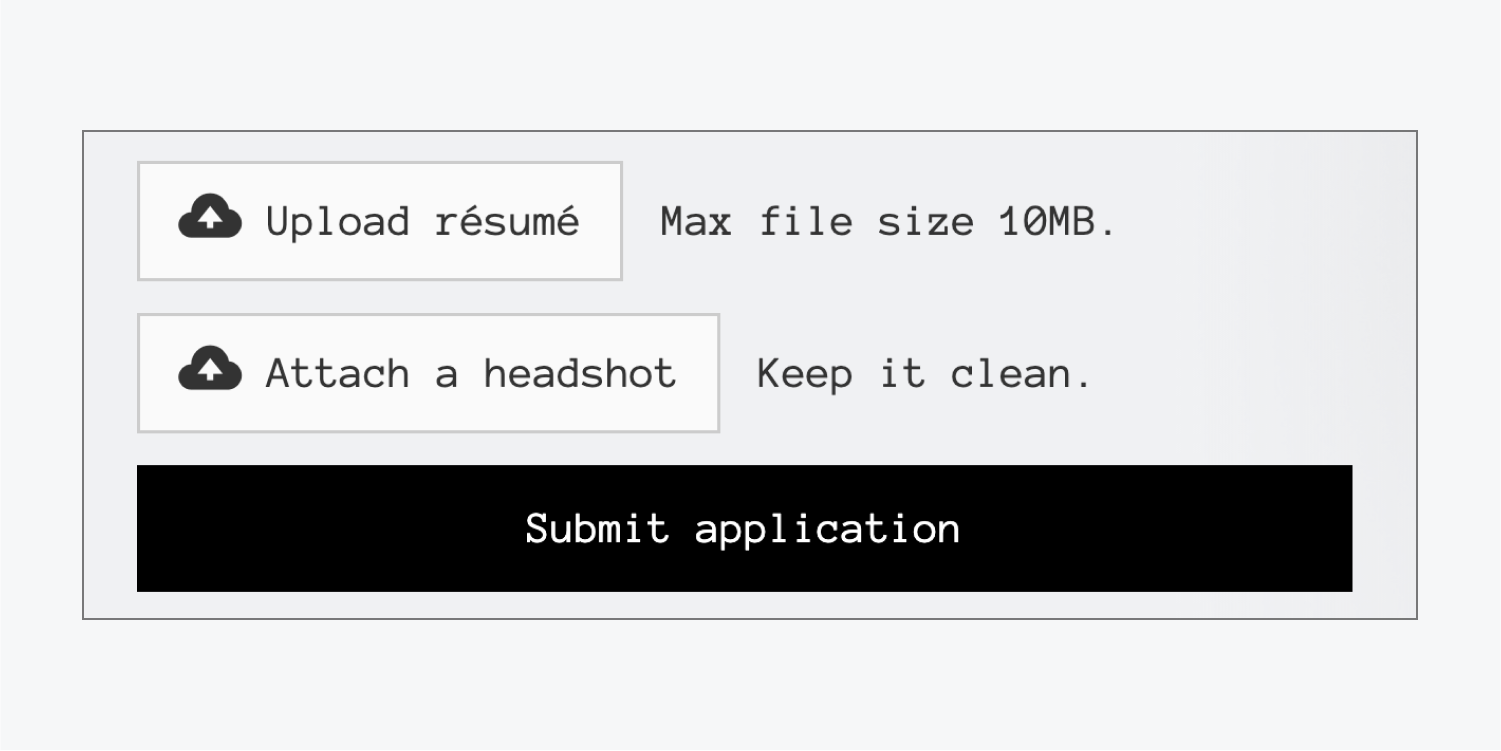Click the word résumé in the upload button
This screenshot has height=751, width=1501.
click(x=506, y=219)
